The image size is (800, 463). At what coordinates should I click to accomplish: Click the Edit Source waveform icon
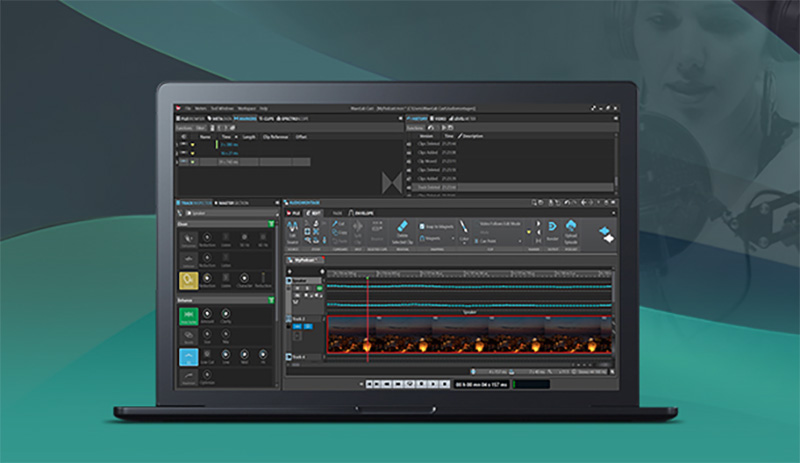pos(292,227)
